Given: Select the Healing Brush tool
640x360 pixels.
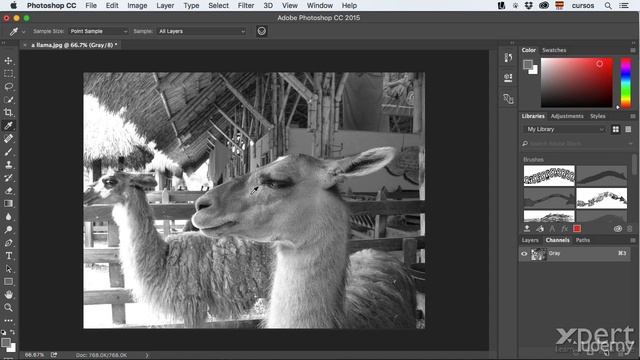Looking at the screenshot, I should pyautogui.click(x=8, y=139).
